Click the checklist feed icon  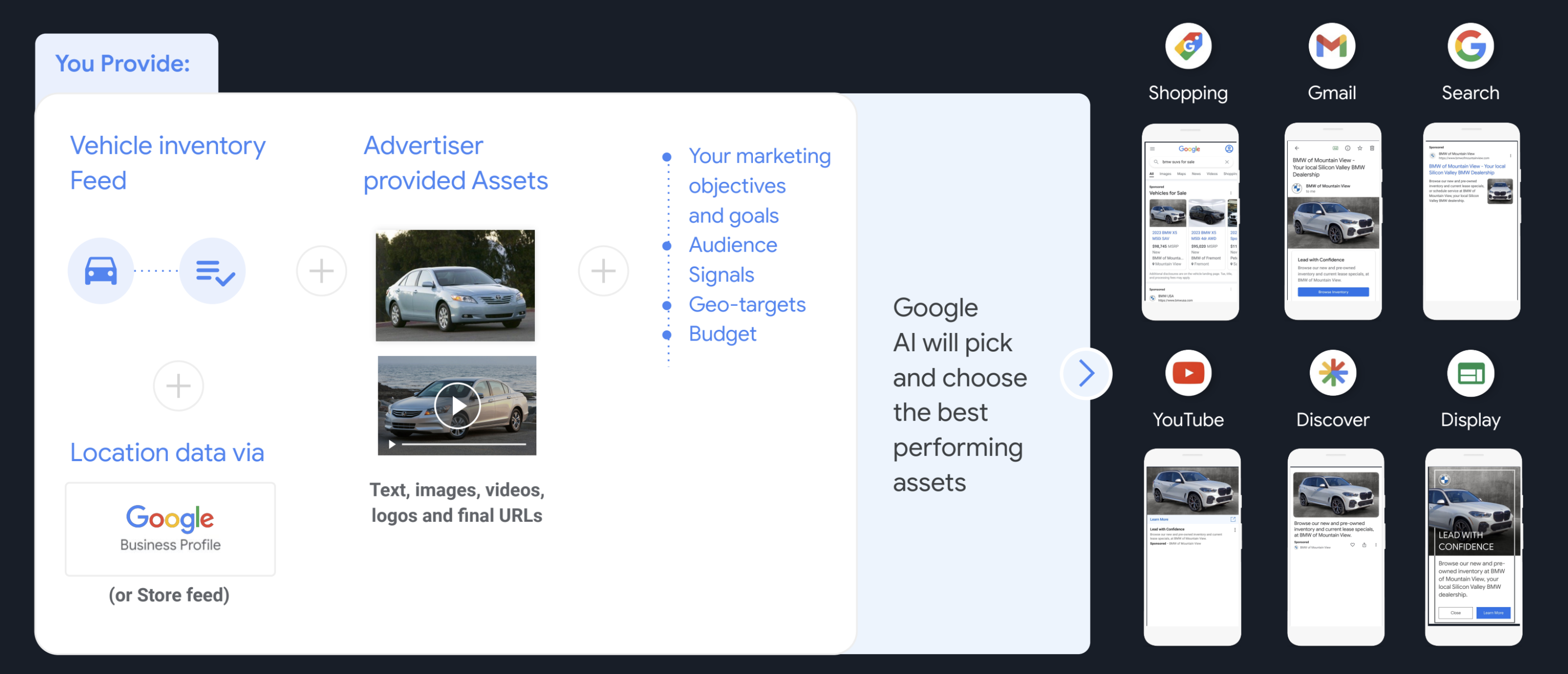213,270
